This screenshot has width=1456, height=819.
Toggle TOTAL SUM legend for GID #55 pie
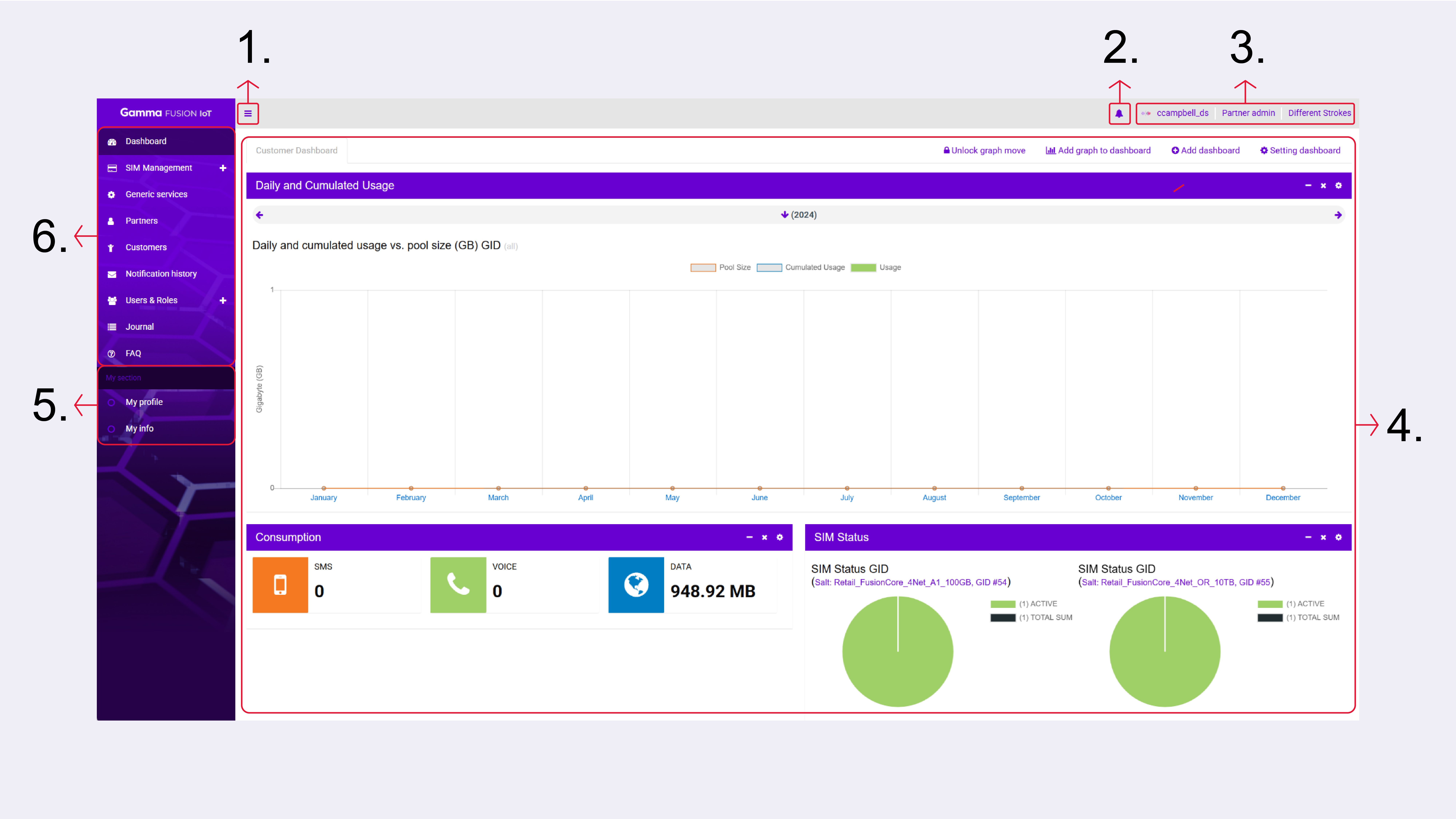pos(1298,618)
